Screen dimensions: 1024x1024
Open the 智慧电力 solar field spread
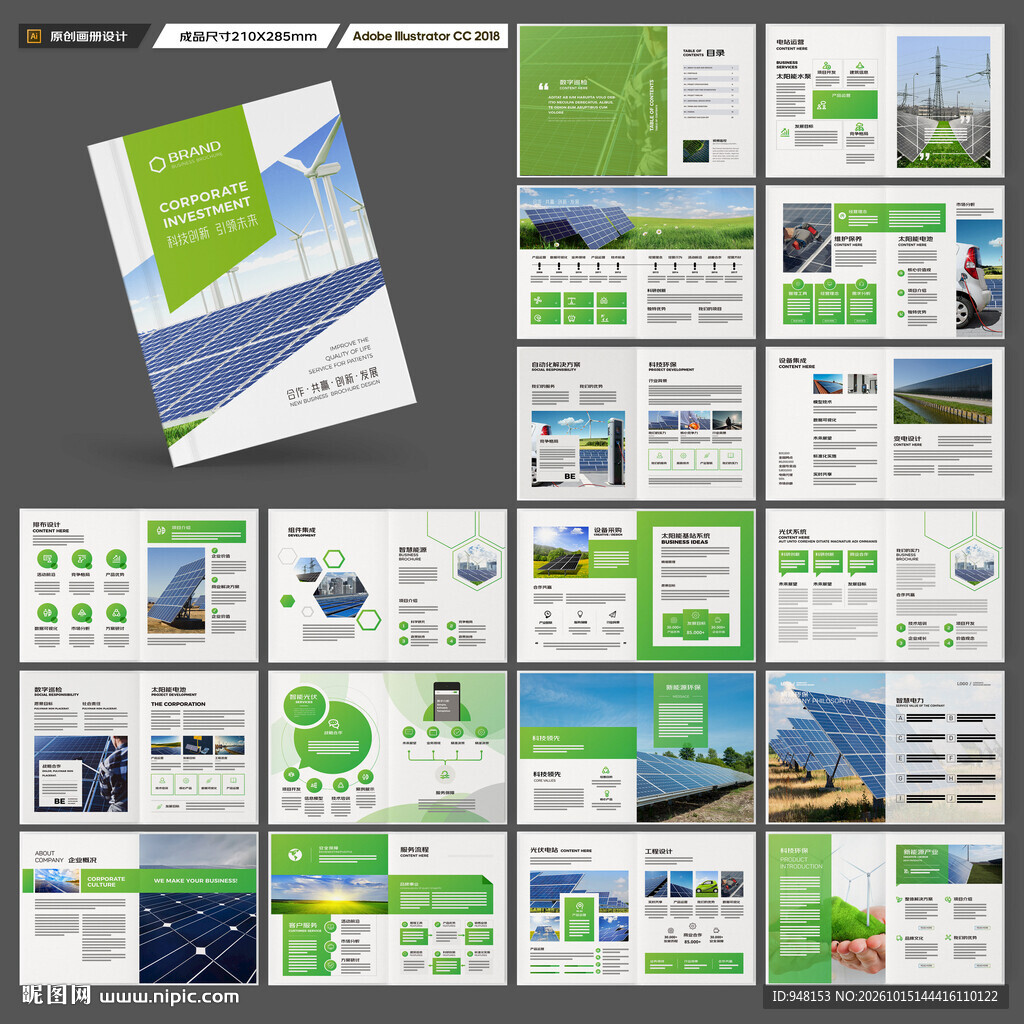coord(885,747)
